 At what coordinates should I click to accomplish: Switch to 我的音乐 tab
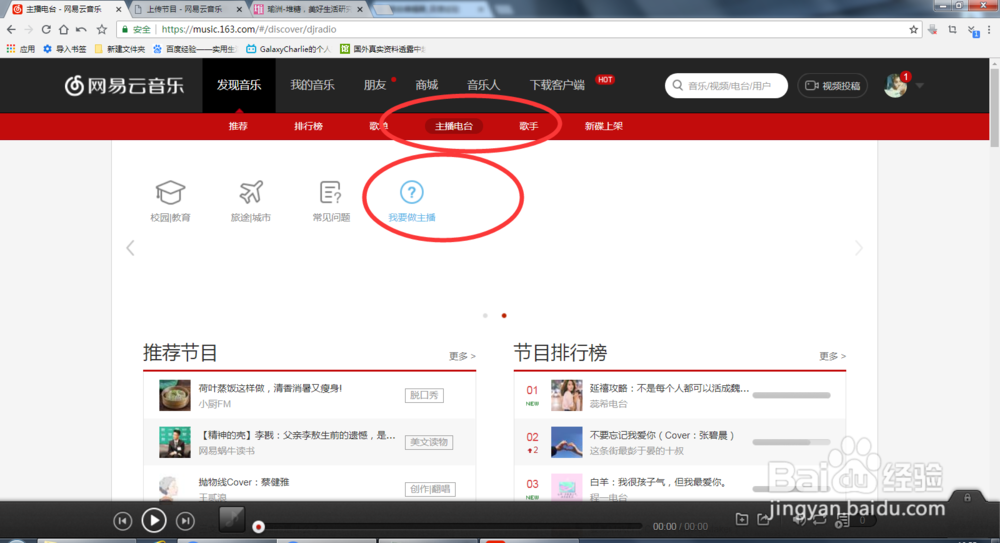(x=312, y=85)
